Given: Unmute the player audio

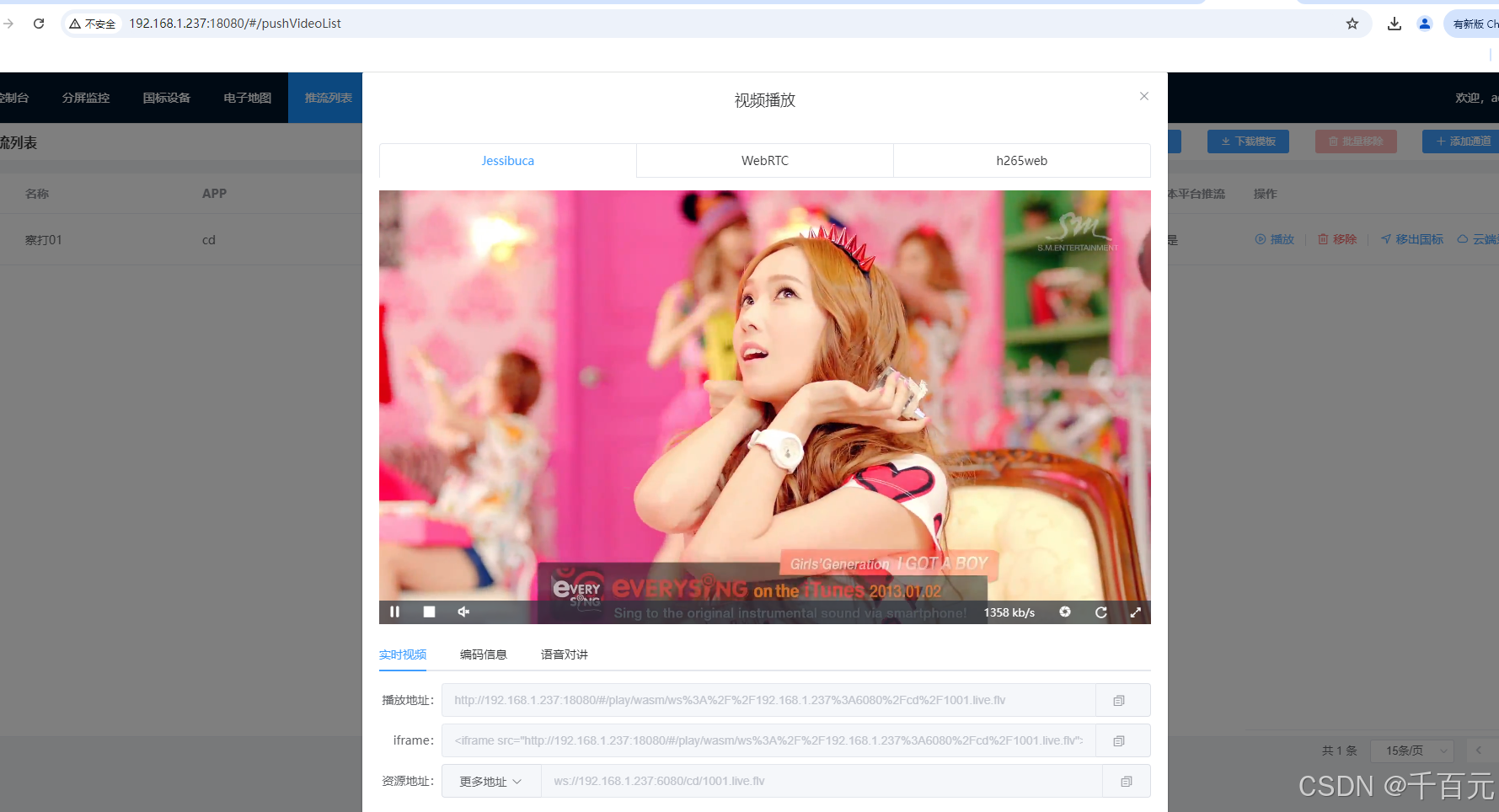Looking at the screenshot, I should 463,612.
